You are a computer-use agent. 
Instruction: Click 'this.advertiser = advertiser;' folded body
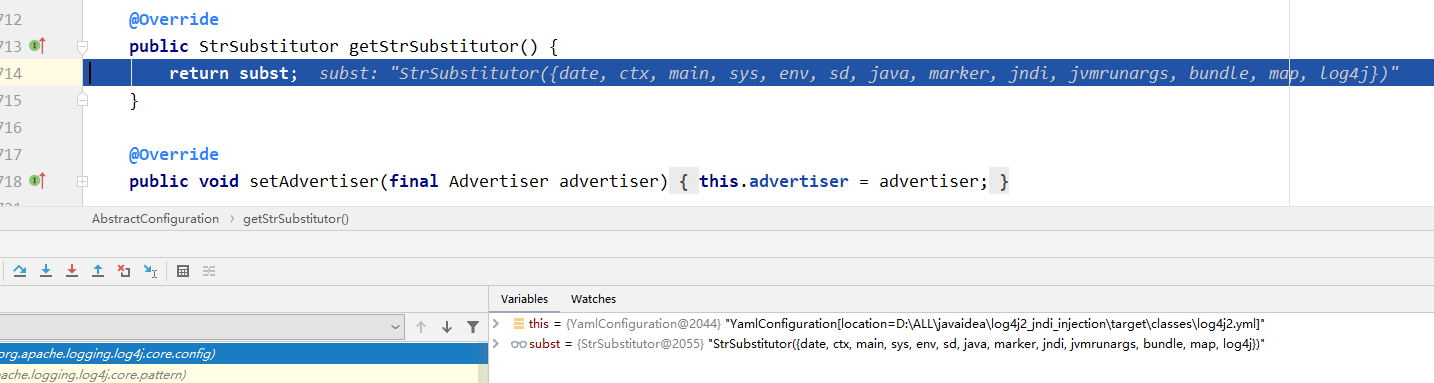tap(844, 181)
